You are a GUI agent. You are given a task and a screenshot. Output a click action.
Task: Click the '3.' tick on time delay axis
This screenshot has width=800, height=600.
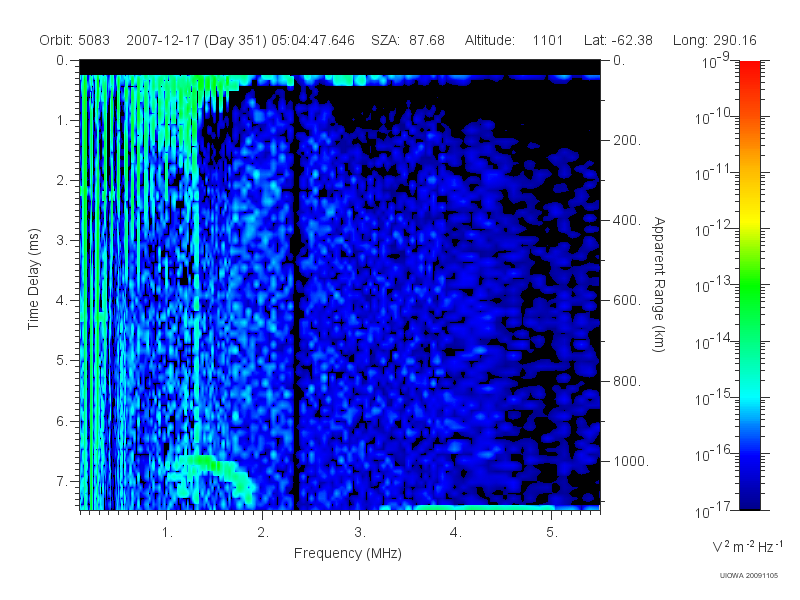tap(62, 240)
